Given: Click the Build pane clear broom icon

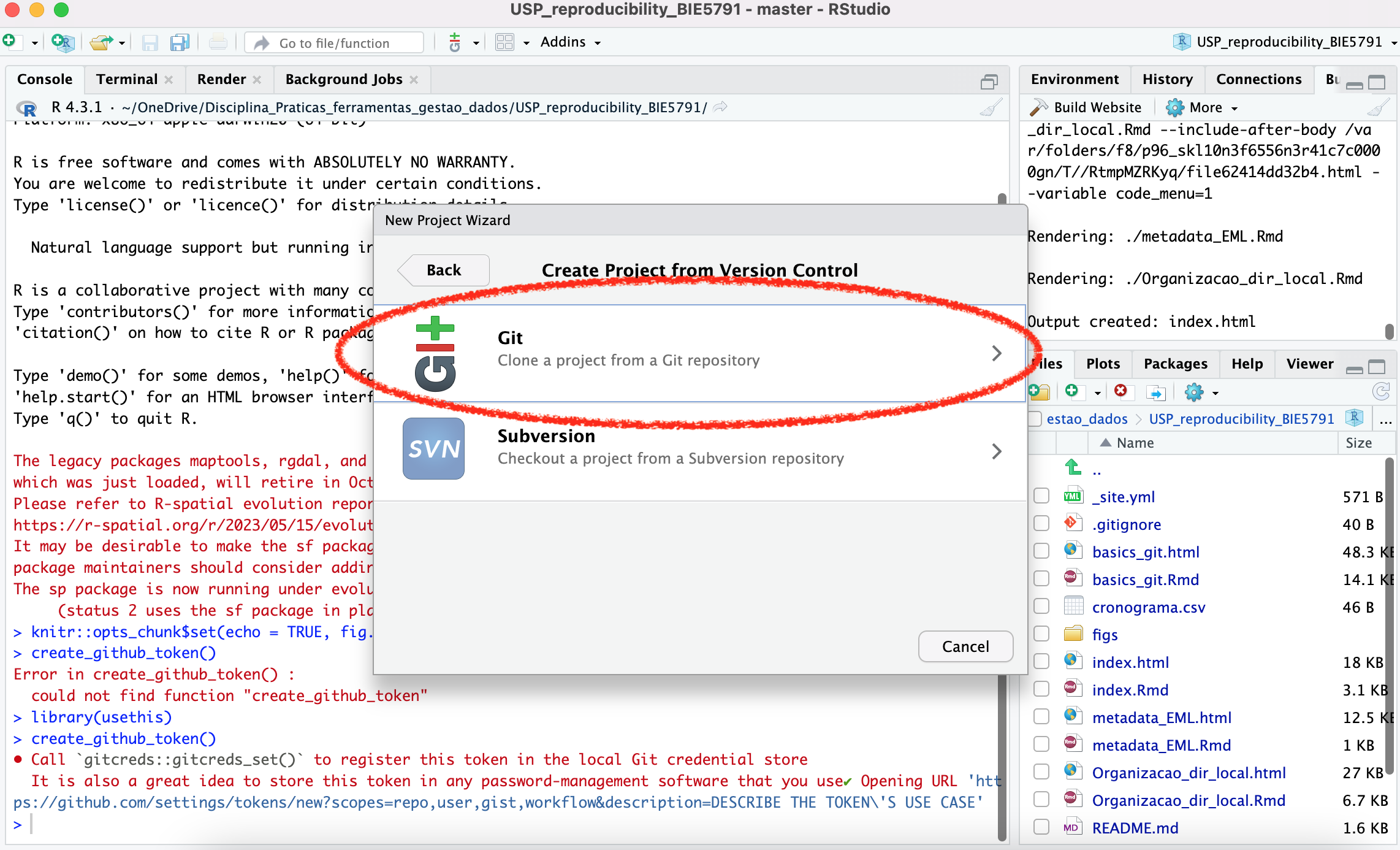Looking at the screenshot, I should click(x=1378, y=107).
